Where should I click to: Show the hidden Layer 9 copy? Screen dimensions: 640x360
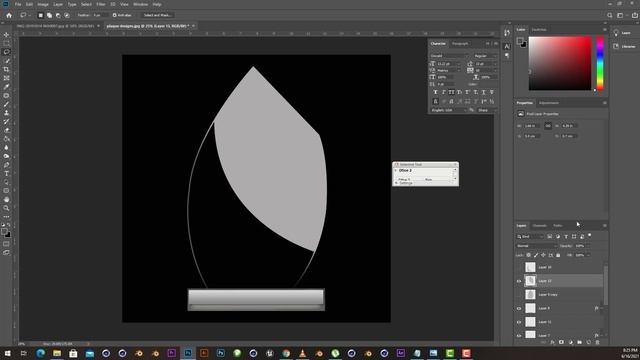tap(519, 294)
